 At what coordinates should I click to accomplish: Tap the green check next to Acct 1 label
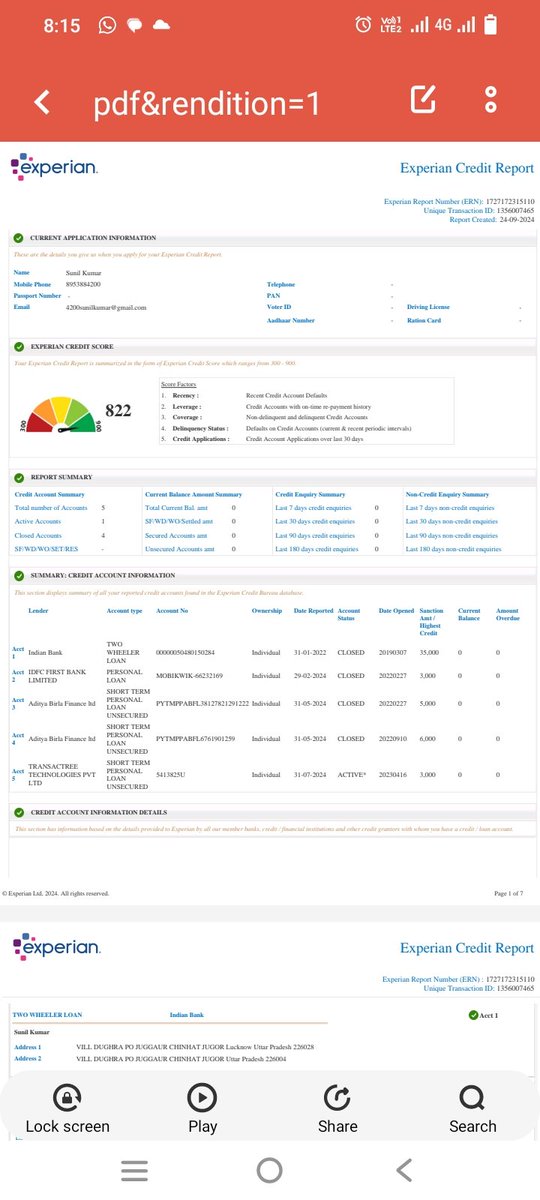474,1016
